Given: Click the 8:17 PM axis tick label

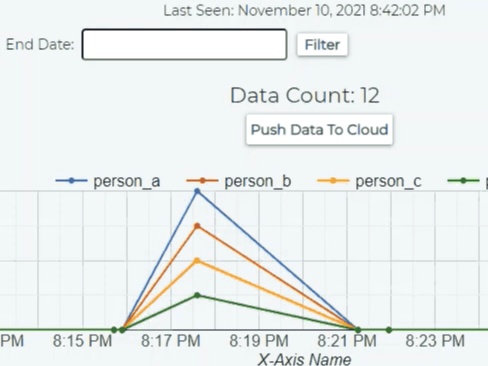Looking at the screenshot, I should click(171, 341).
